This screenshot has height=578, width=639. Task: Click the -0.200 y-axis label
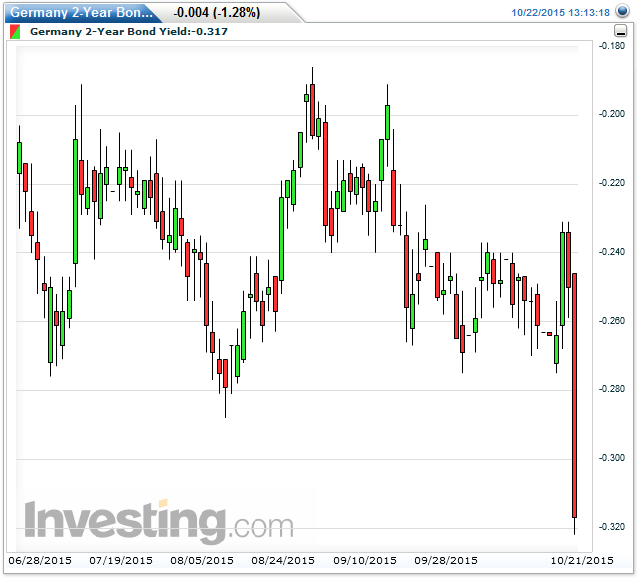[612, 114]
